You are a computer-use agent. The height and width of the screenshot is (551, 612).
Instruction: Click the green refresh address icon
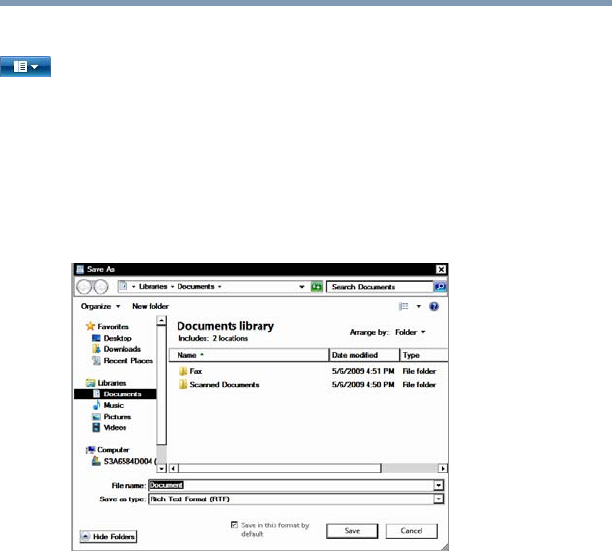[x=316, y=286]
